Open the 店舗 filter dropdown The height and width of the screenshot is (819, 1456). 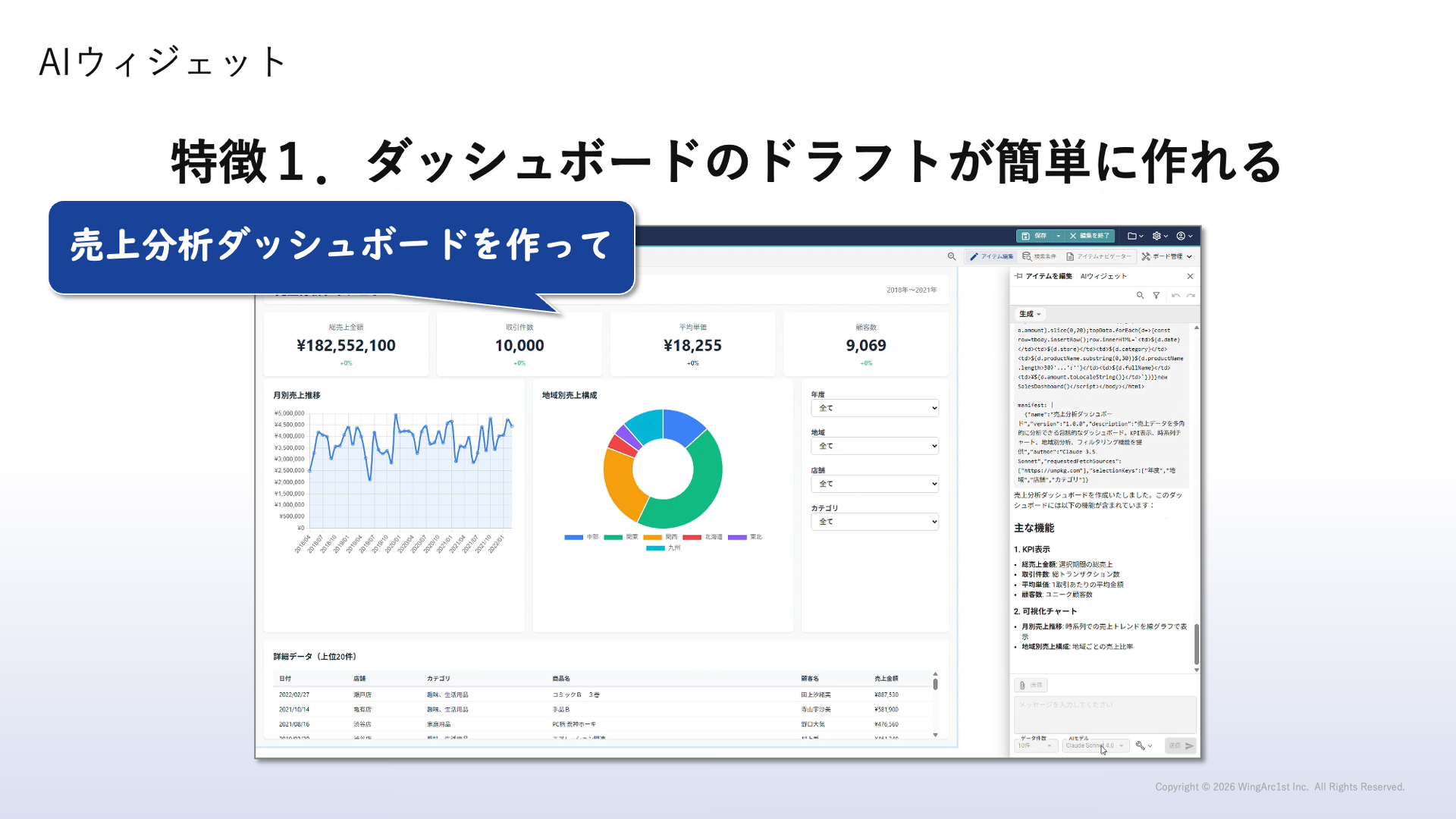875,484
